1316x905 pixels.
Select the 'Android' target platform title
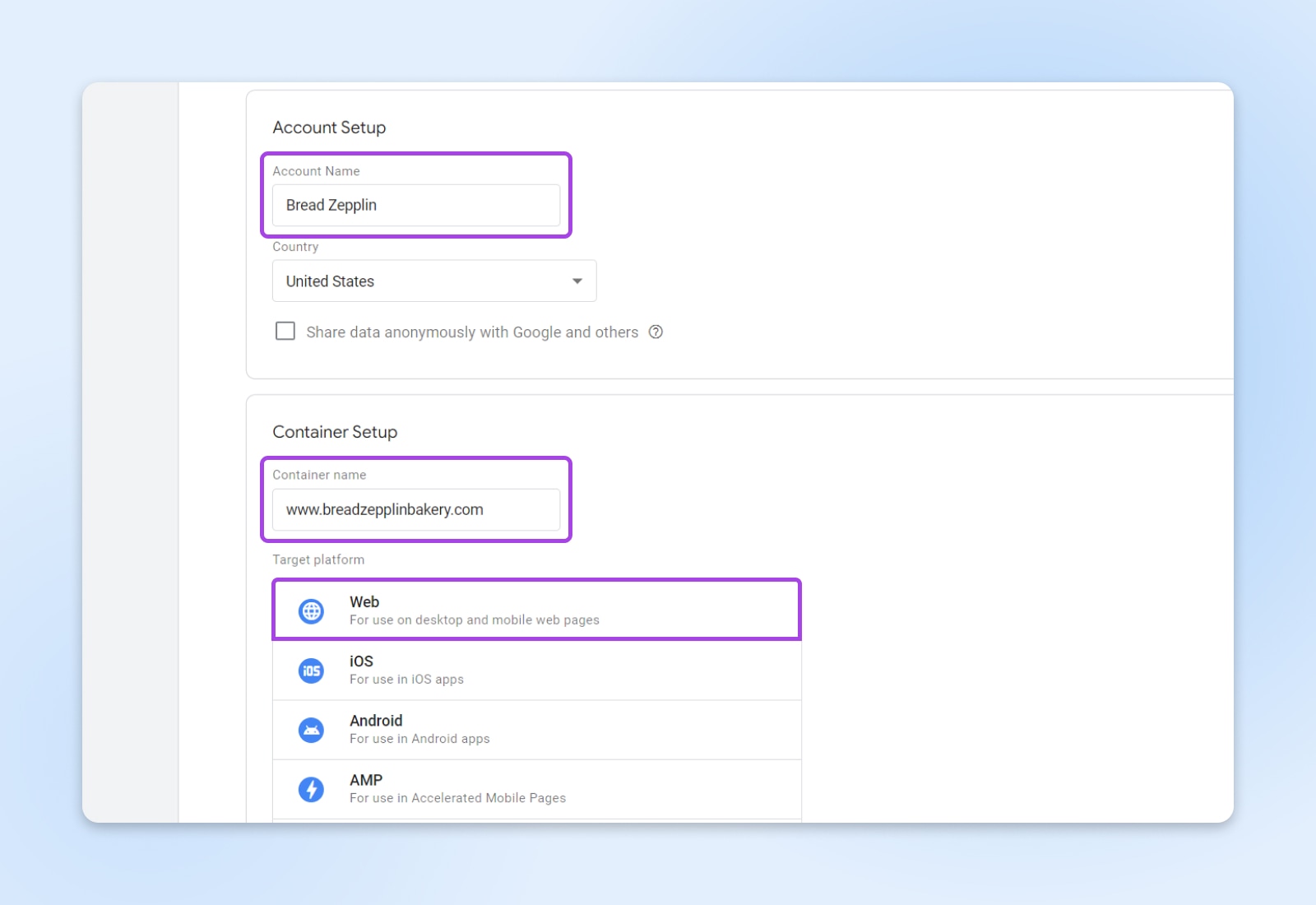coord(376,721)
